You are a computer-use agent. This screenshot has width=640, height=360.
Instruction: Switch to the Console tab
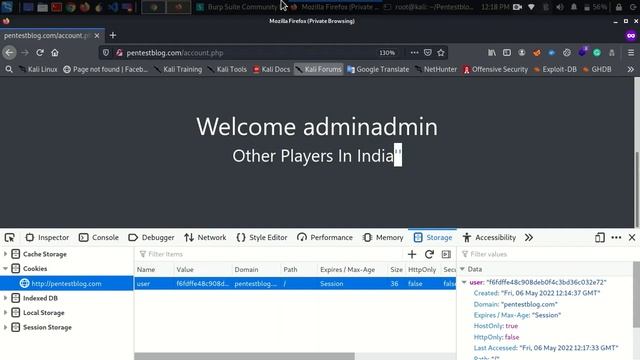click(99, 238)
